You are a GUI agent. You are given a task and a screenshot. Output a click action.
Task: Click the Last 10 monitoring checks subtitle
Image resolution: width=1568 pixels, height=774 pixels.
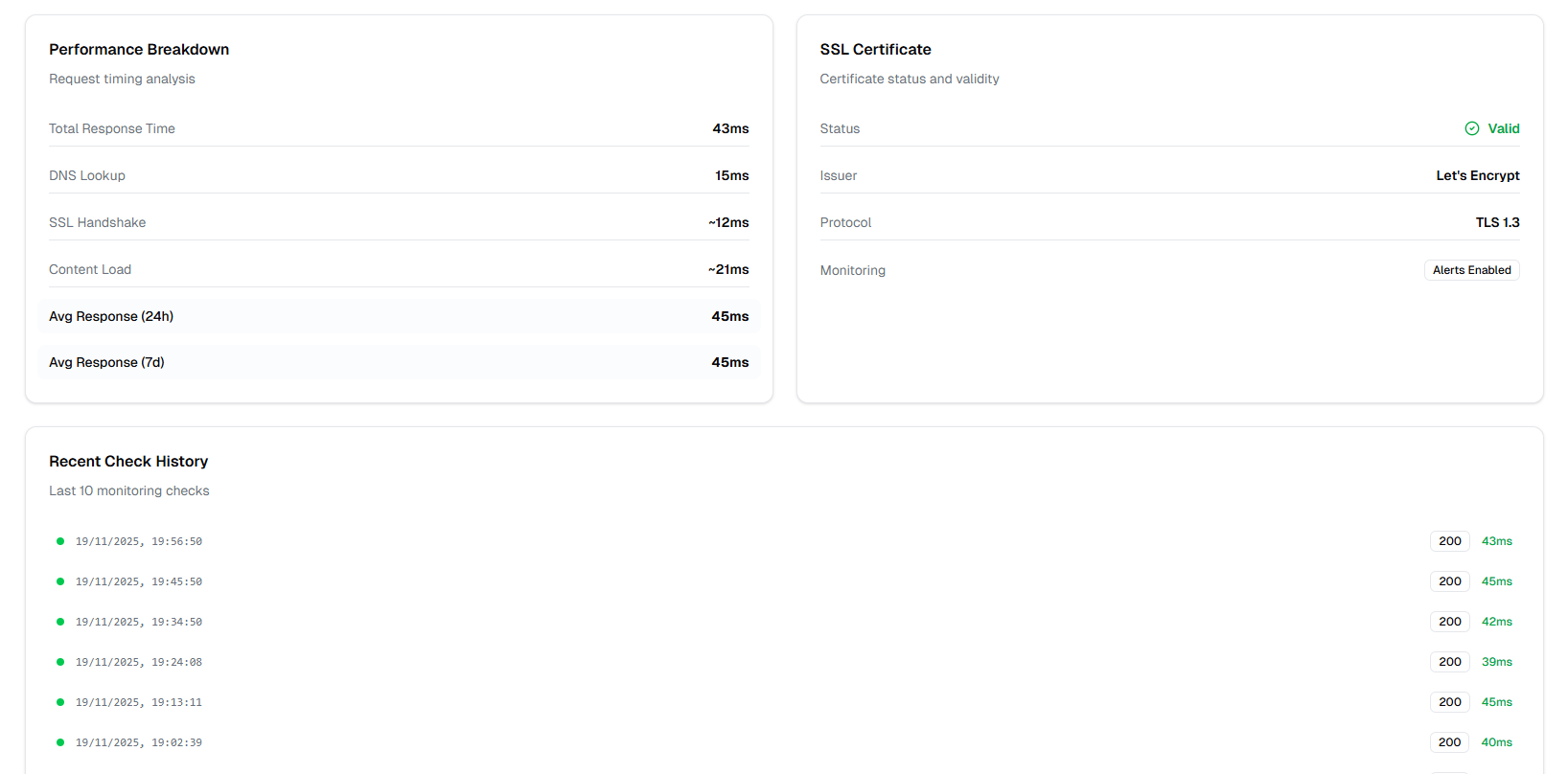[129, 490]
